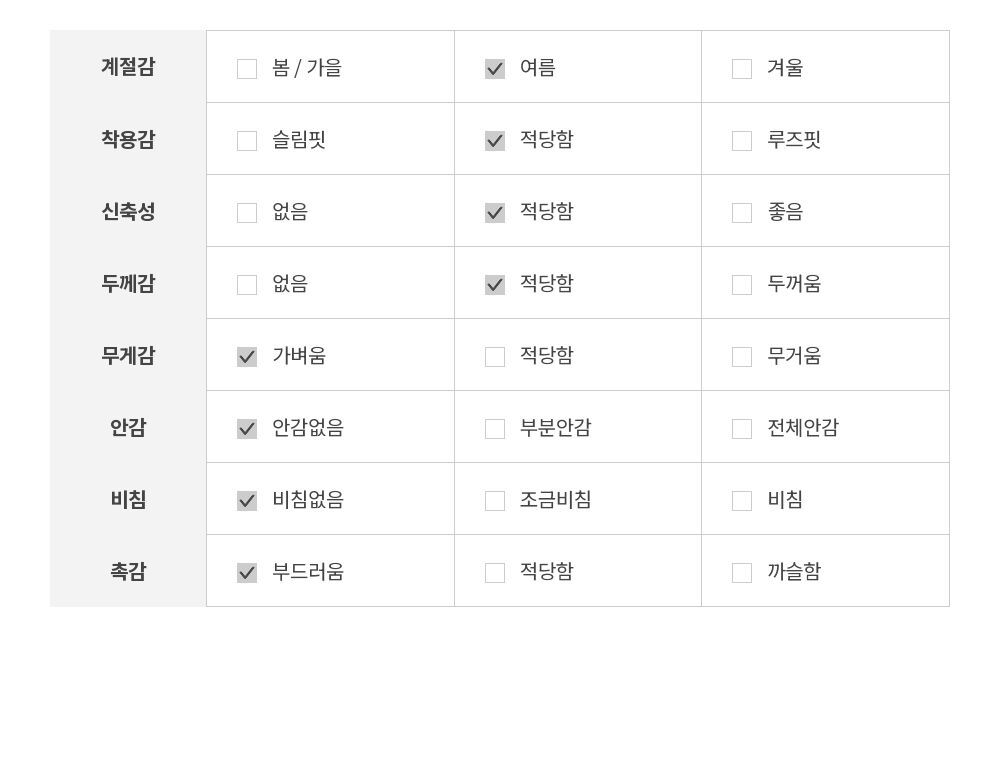This screenshot has height=757, width=1000.
Task: Check 없음 in the 신축성 row
Action: pos(247,213)
